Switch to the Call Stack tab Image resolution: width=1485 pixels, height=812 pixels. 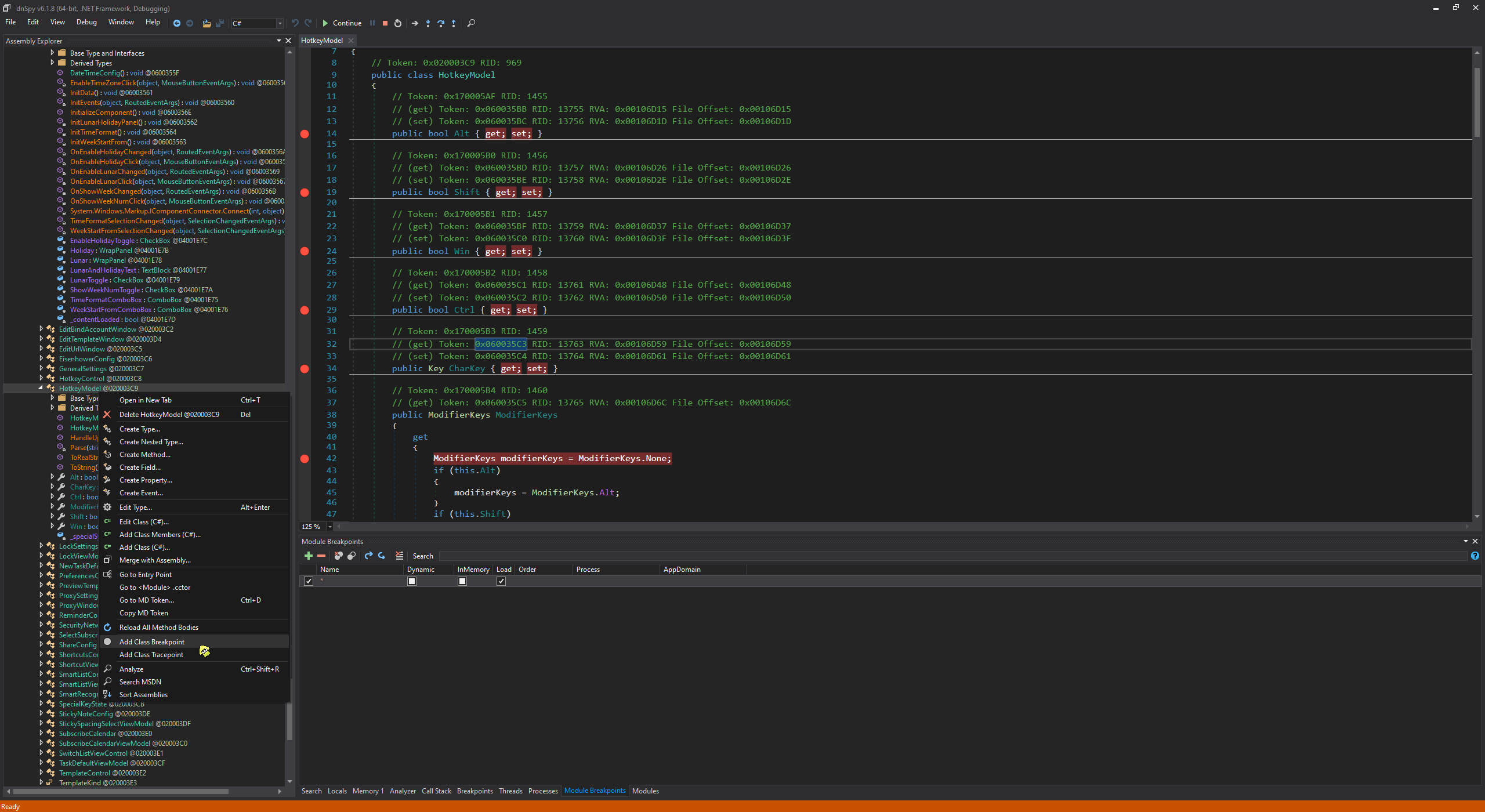point(436,791)
